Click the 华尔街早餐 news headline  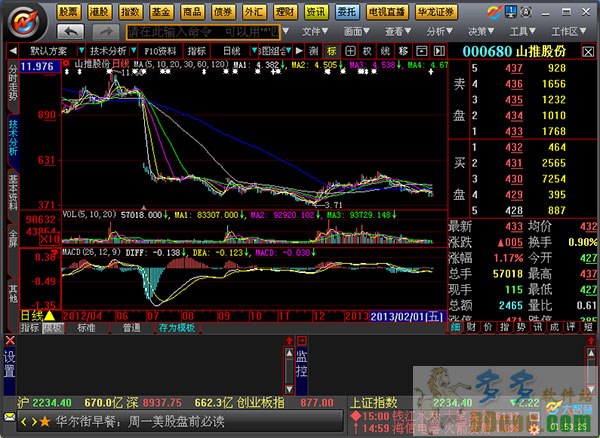tap(140, 422)
